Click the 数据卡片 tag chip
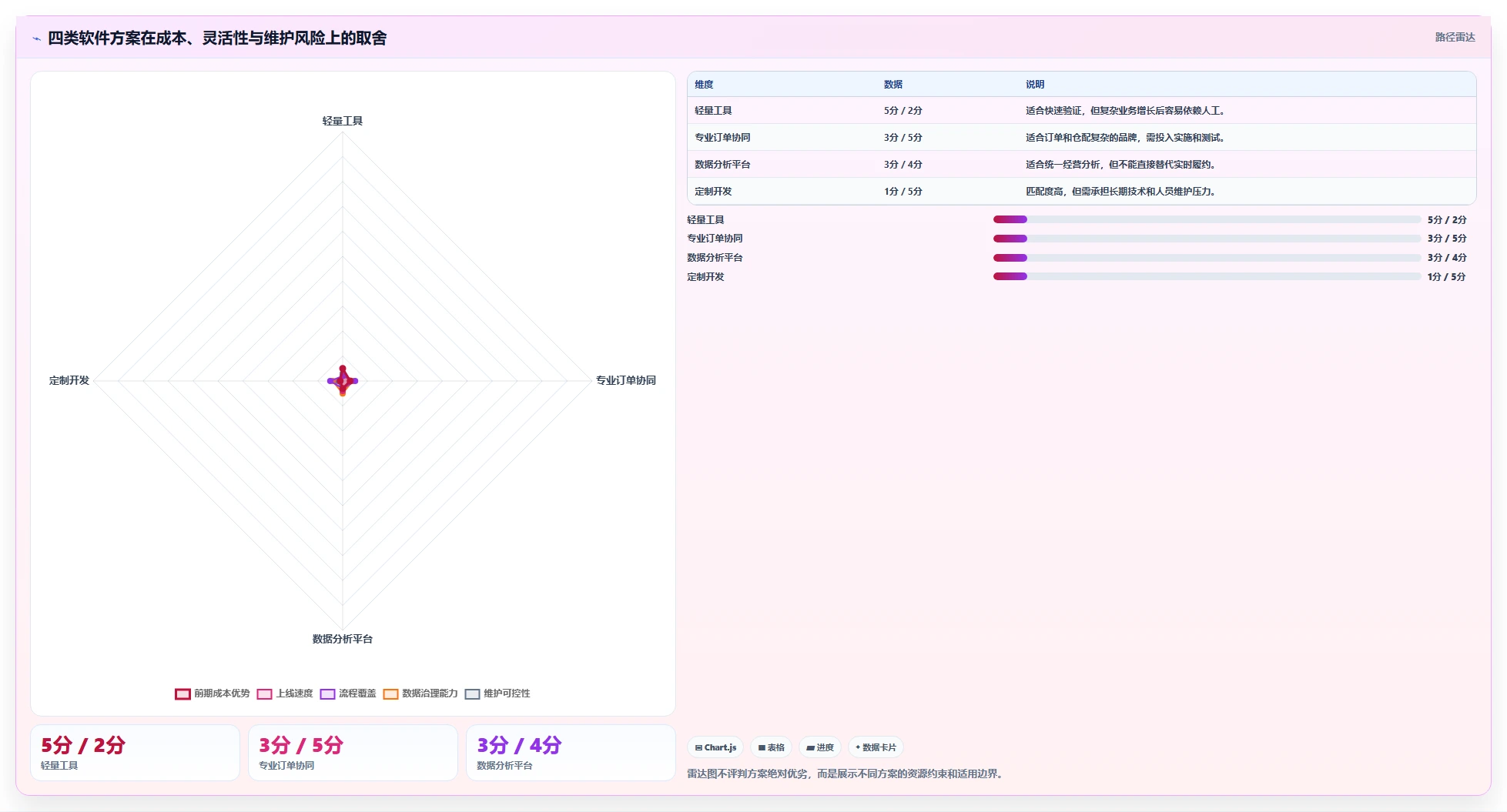Screen dimensions: 1507x812 point(876,747)
